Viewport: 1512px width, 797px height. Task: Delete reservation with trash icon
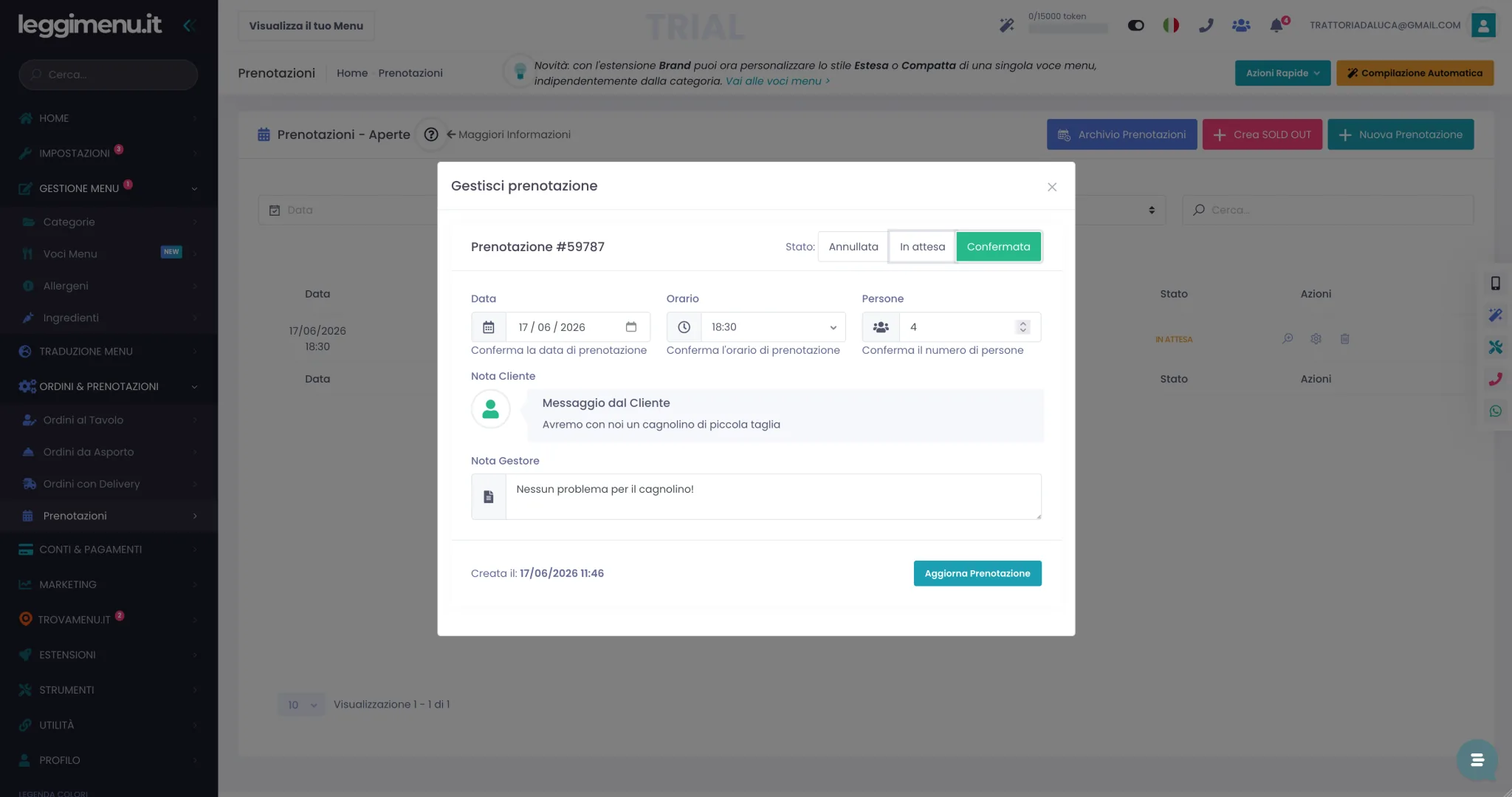tap(1344, 338)
